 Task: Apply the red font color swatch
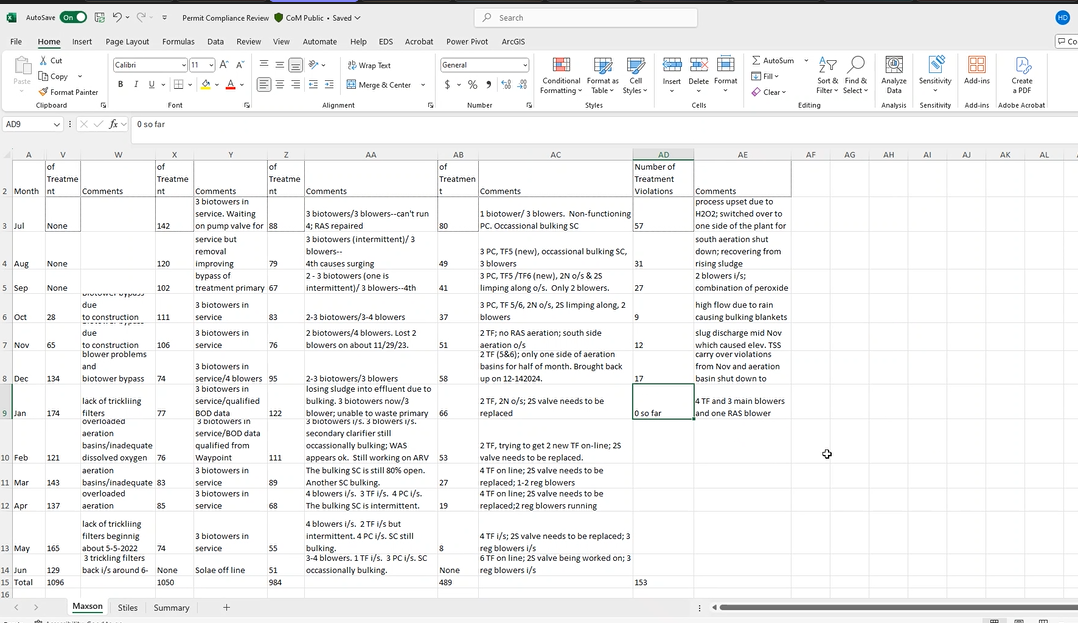point(229,85)
